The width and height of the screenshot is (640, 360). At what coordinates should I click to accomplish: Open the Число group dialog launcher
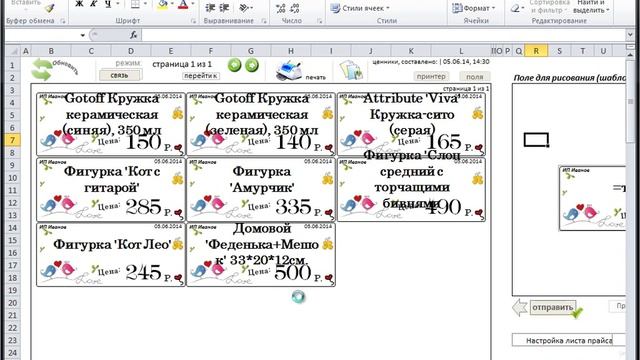320,21
